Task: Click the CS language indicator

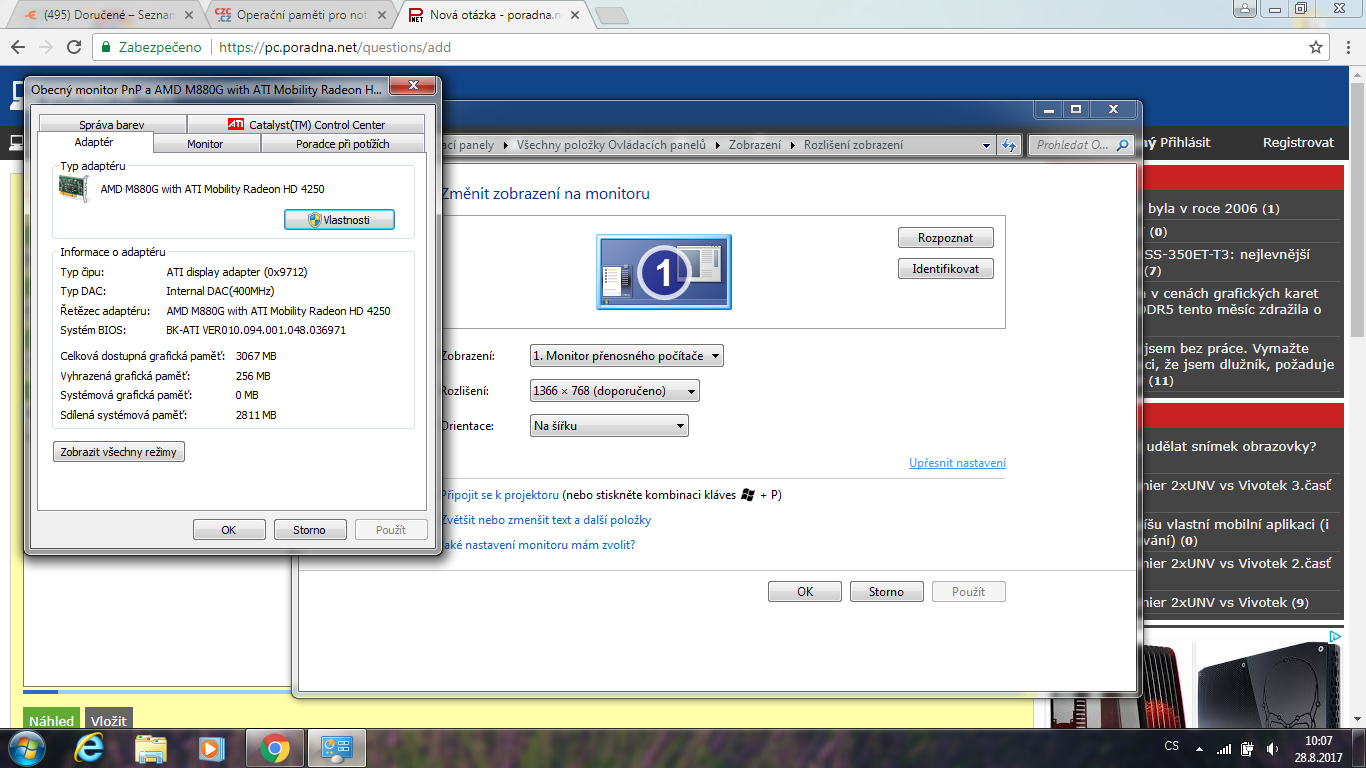Action: click(x=1172, y=747)
